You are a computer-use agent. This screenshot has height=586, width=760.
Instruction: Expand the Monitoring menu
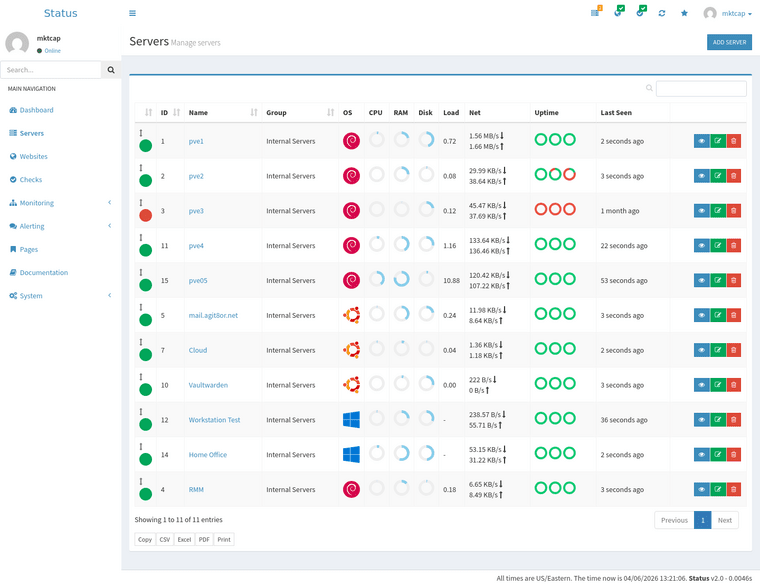point(60,203)
